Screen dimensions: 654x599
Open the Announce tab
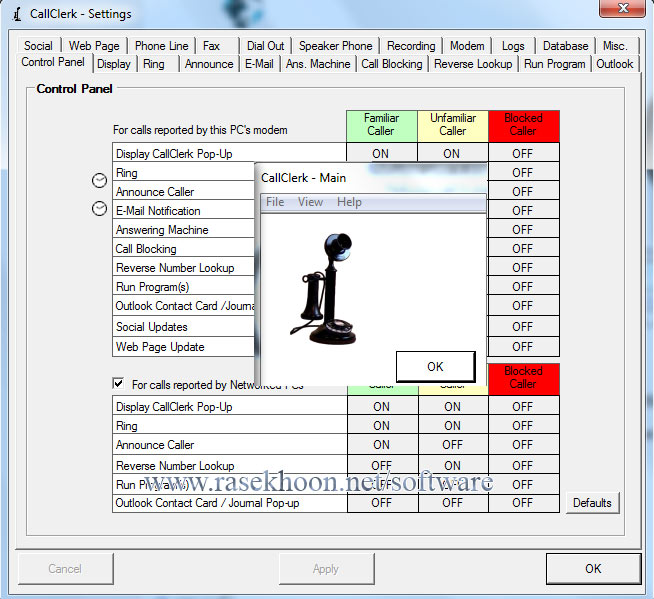[209, 64]
